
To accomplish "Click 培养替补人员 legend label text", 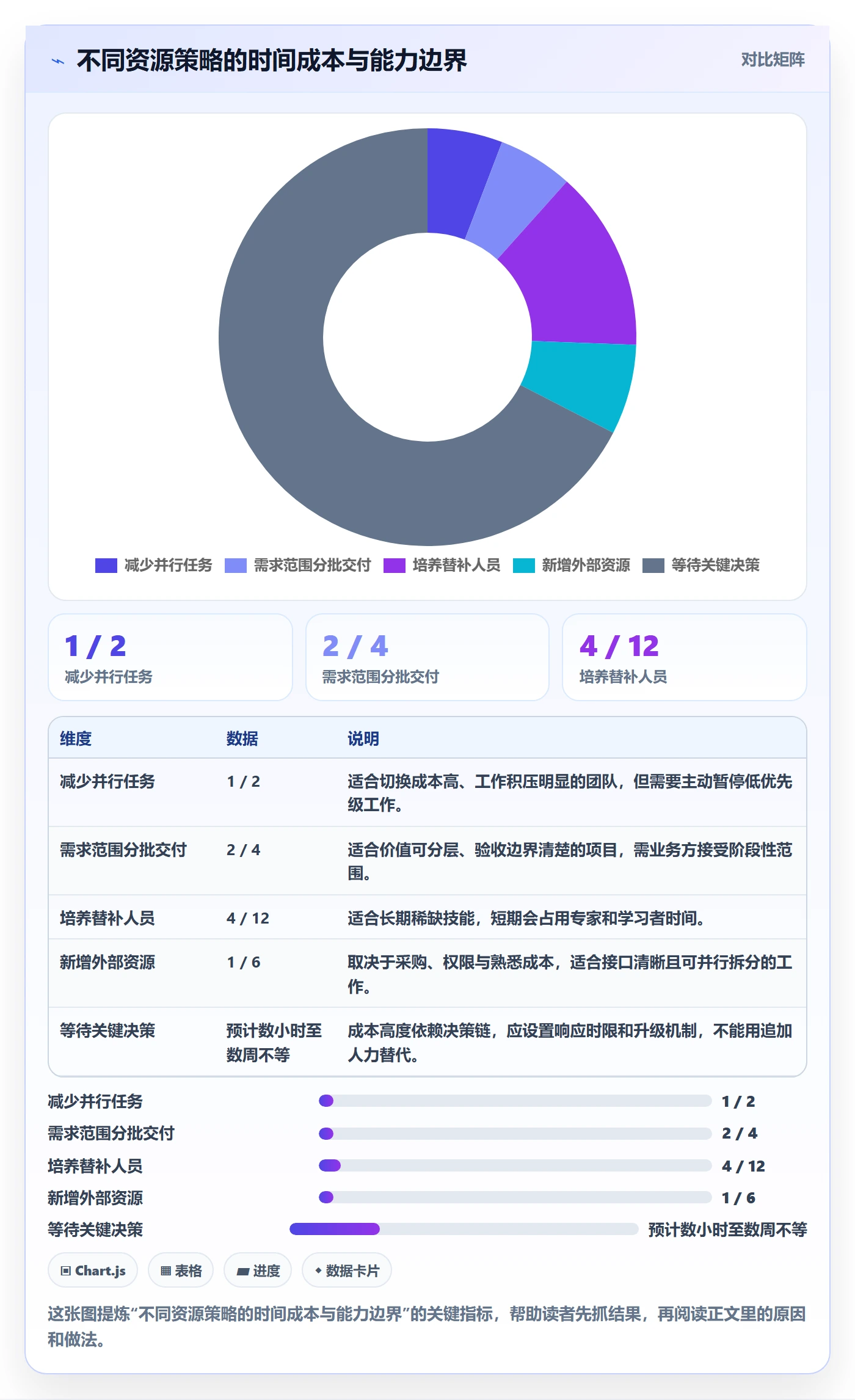I will click(x=456, y=565).
